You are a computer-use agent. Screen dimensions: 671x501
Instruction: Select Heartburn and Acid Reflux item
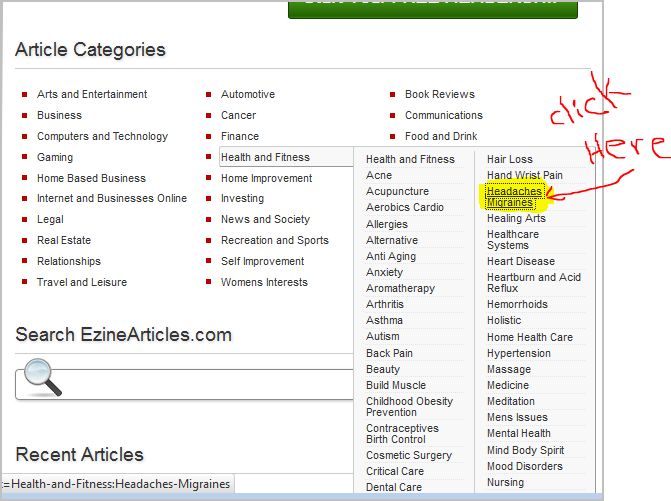coord(533,282)
